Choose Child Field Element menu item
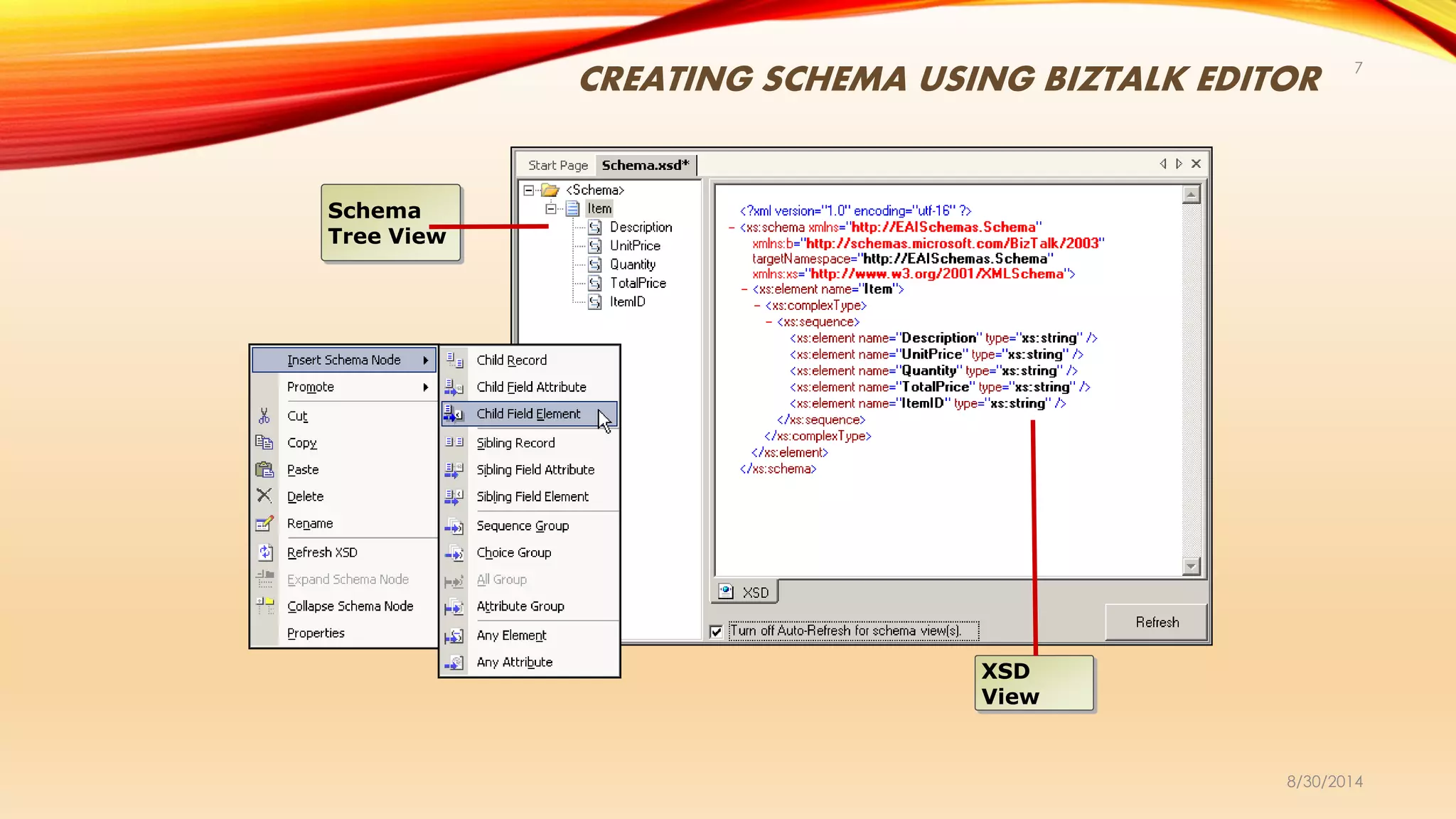This screenshot has height=819, width=1456. [x=529, y=414]
